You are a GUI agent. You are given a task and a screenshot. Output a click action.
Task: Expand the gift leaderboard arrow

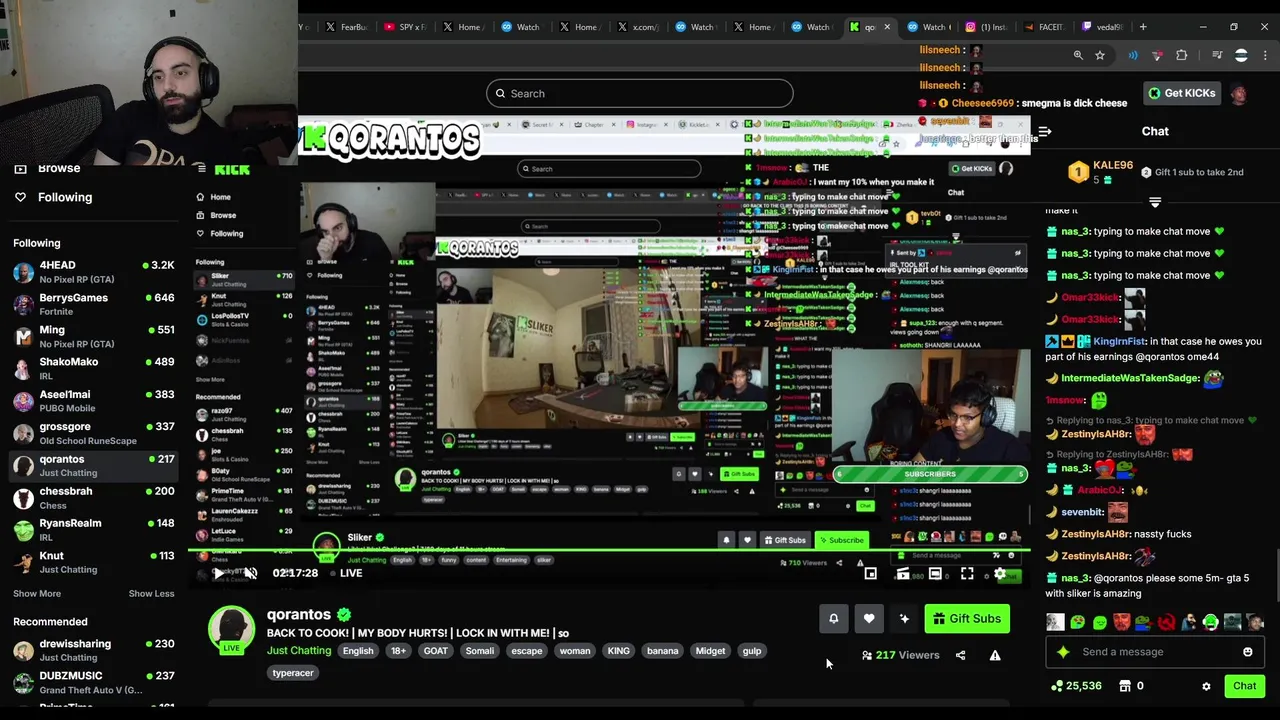click(1155, 203)
